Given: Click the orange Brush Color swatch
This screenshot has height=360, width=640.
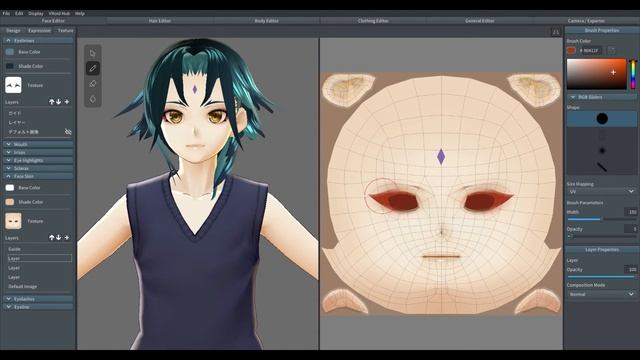Looking at the screenshot, I should 571,50.
